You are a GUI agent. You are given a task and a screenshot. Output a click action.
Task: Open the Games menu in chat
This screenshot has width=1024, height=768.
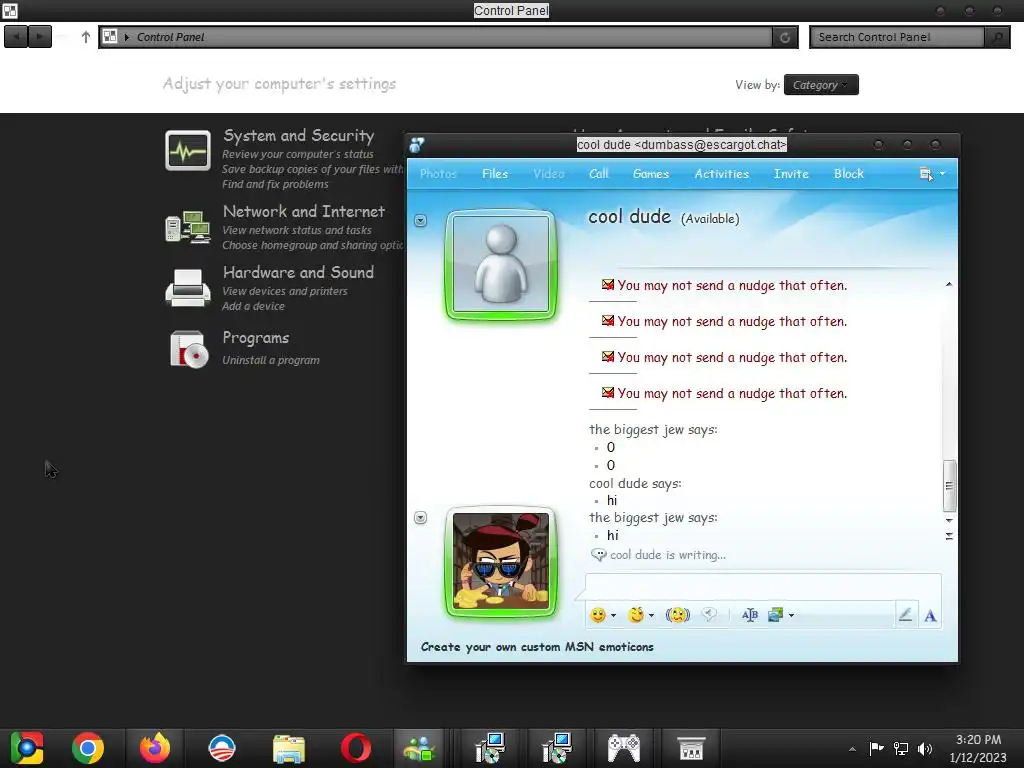coord(651,174)
